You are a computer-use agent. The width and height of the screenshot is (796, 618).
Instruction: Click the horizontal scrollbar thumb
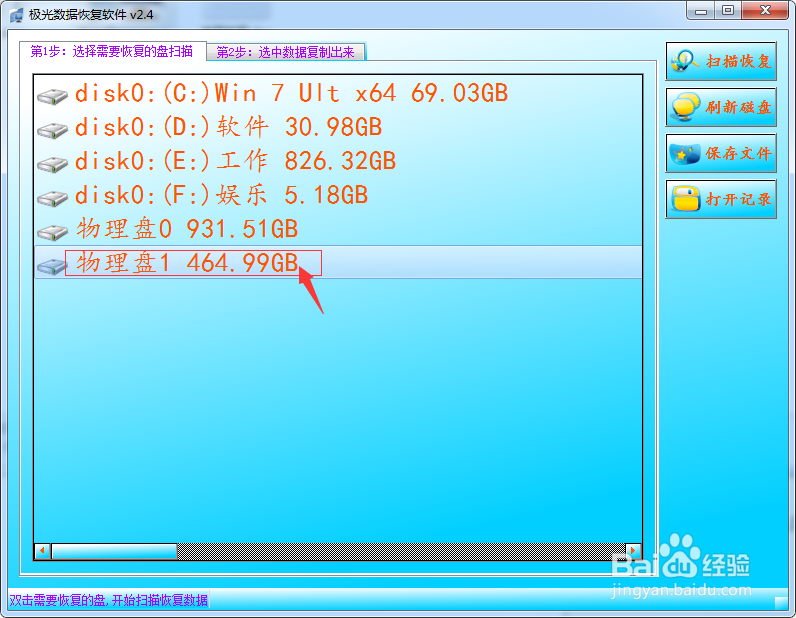(x=114, y=551)
